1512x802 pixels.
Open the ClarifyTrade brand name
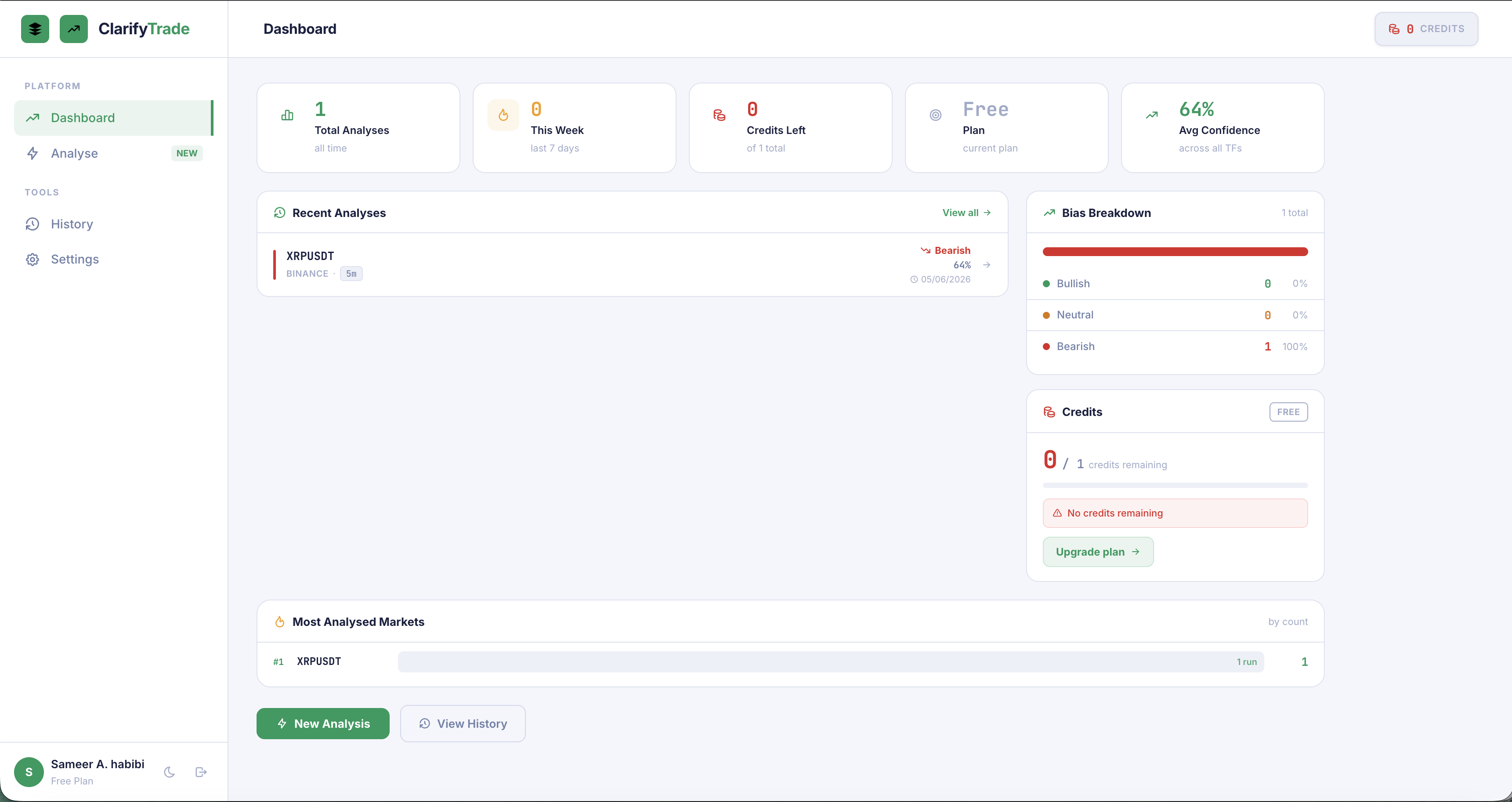pos(144,29)
